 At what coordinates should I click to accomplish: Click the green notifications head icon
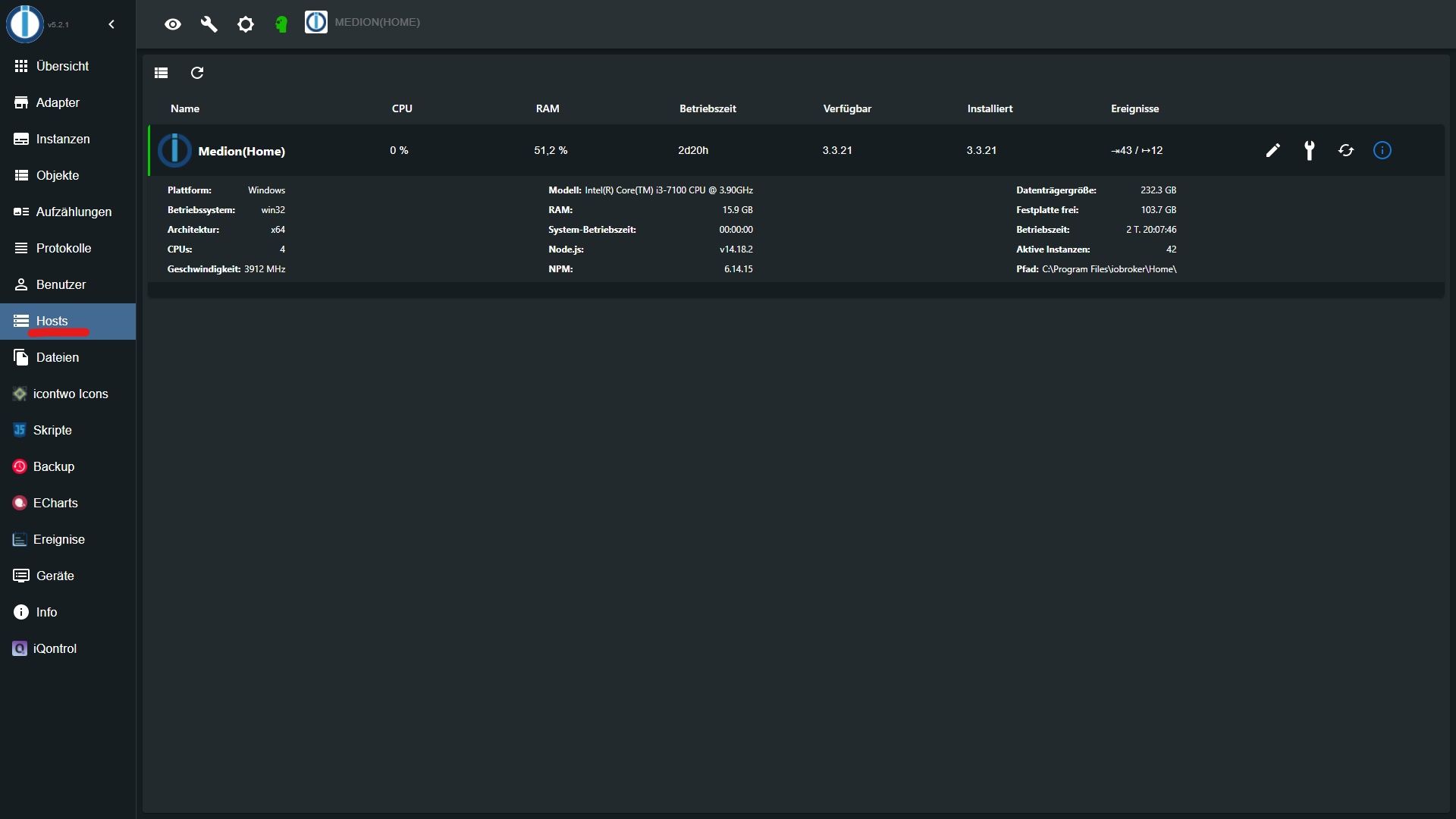(x=281, y=24)
